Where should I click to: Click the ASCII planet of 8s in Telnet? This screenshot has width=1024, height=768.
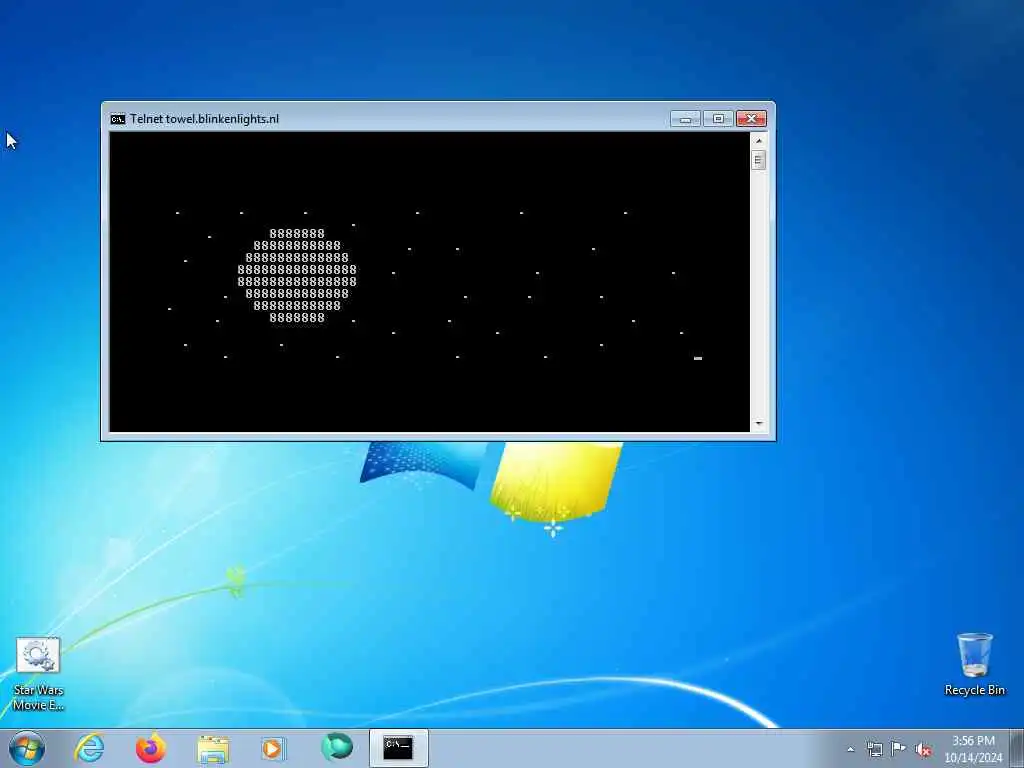[297, 276]
